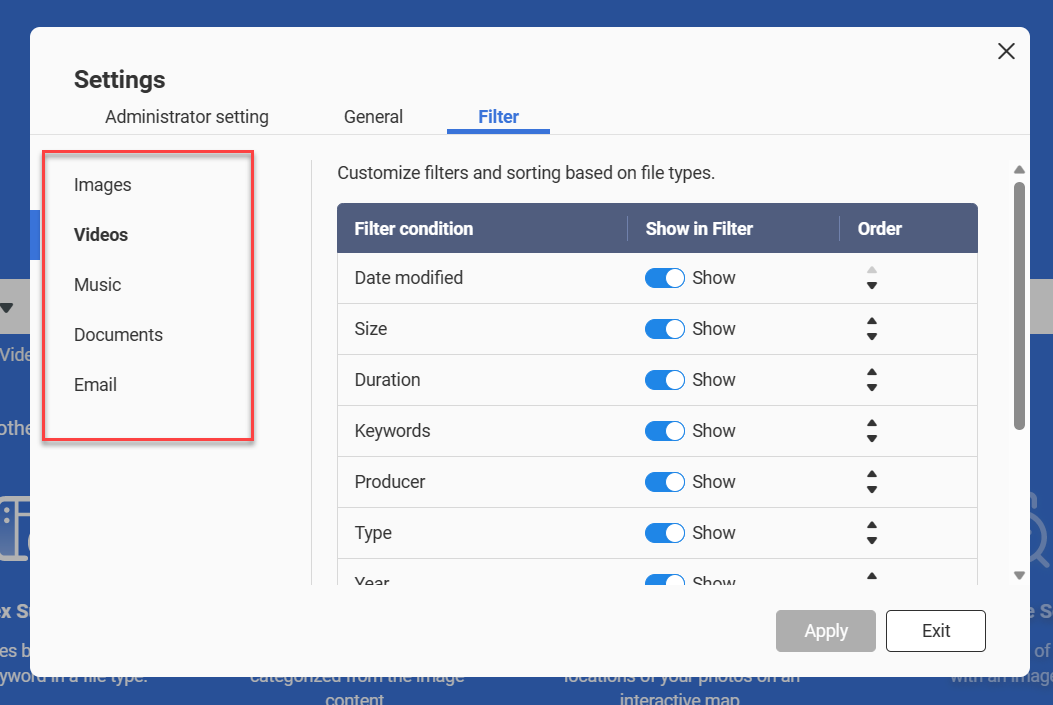The height and width of the screenshot is (705, 1053).
Task: Exit the Settings dialog
Action: coord(935,630)
